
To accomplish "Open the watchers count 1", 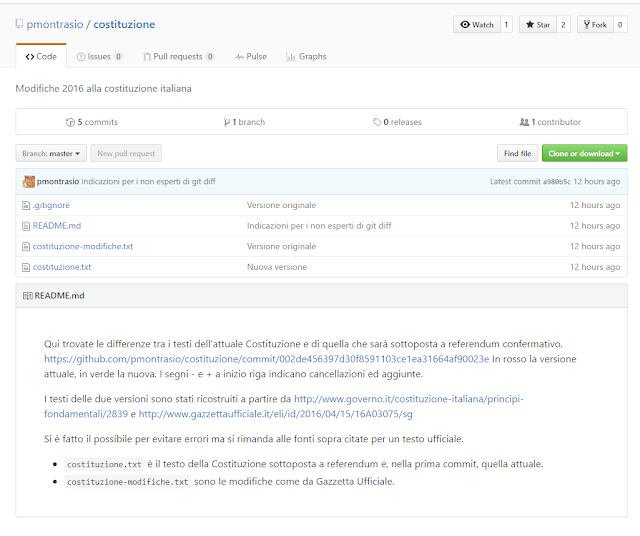I will click(506, 24).
